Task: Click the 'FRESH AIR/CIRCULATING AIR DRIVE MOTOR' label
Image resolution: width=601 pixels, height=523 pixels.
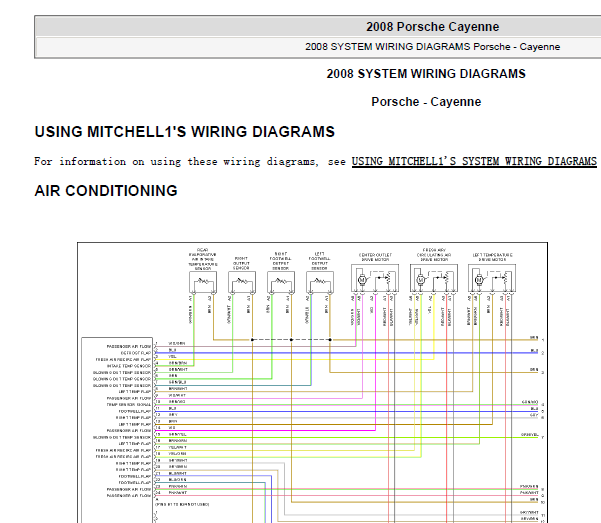Action: click(x=434, y=255)
